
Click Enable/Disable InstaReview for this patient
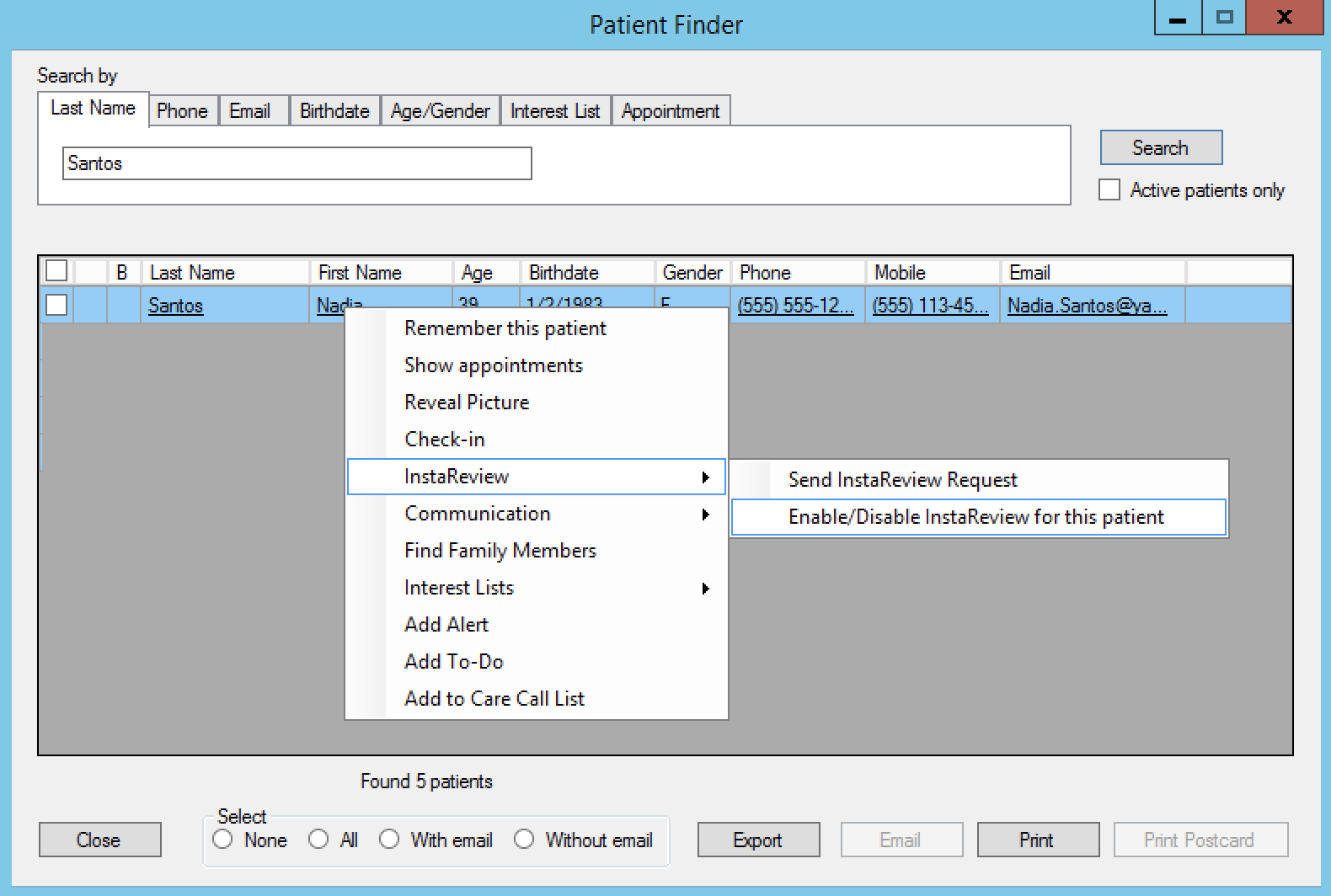(979, 517)
